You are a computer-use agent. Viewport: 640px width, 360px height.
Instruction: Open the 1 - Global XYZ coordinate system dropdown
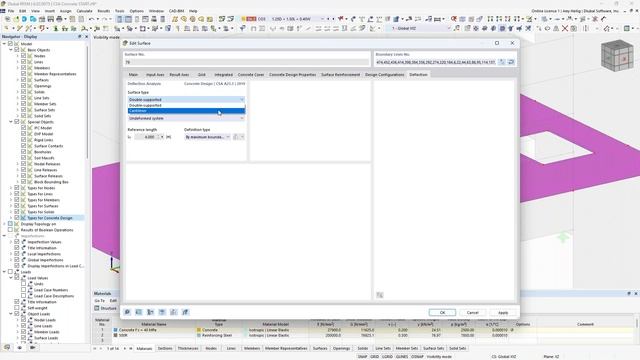(x=419, y=28)
